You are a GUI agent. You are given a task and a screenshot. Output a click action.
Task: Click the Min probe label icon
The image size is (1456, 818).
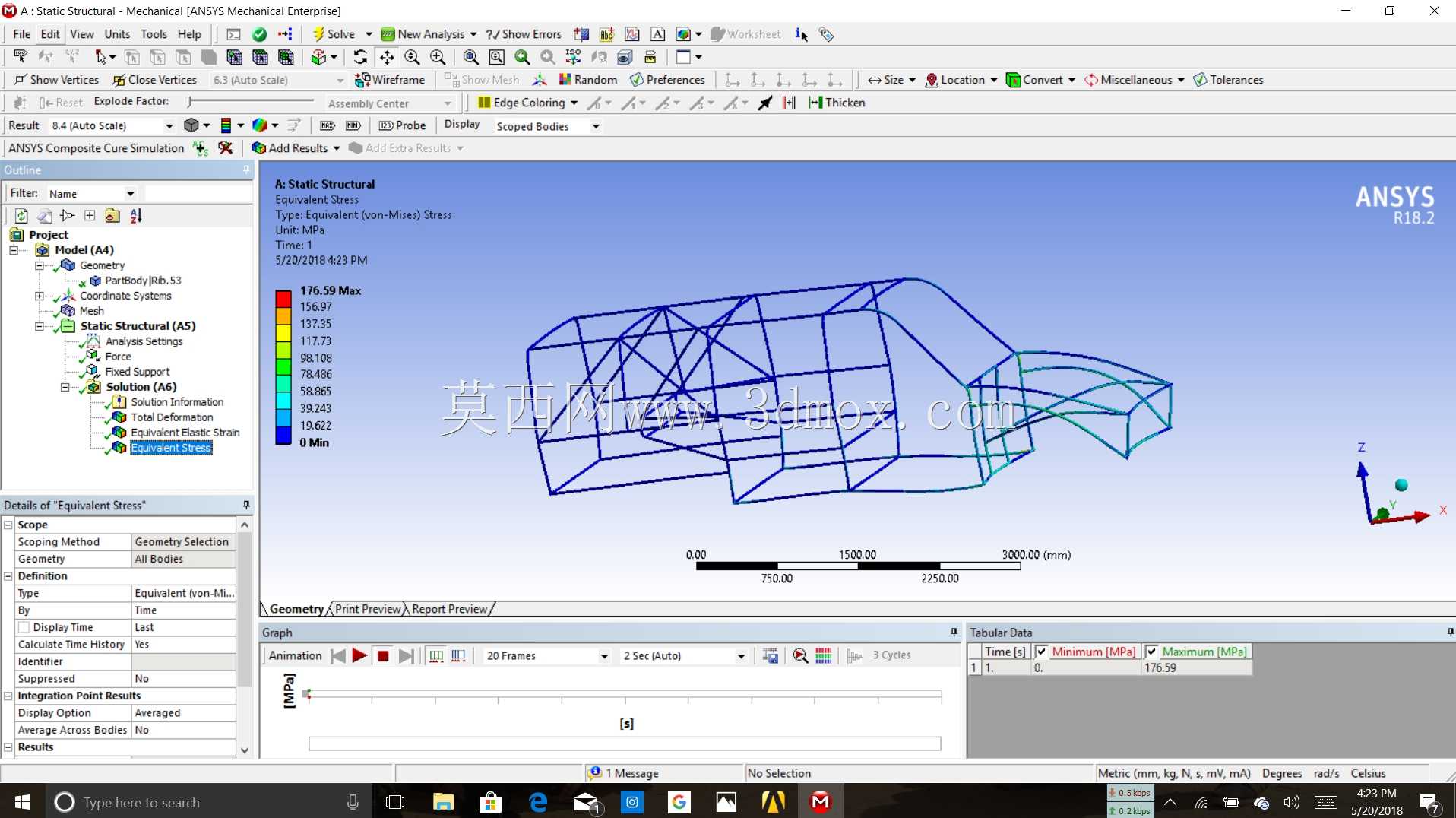pos(353,125)
